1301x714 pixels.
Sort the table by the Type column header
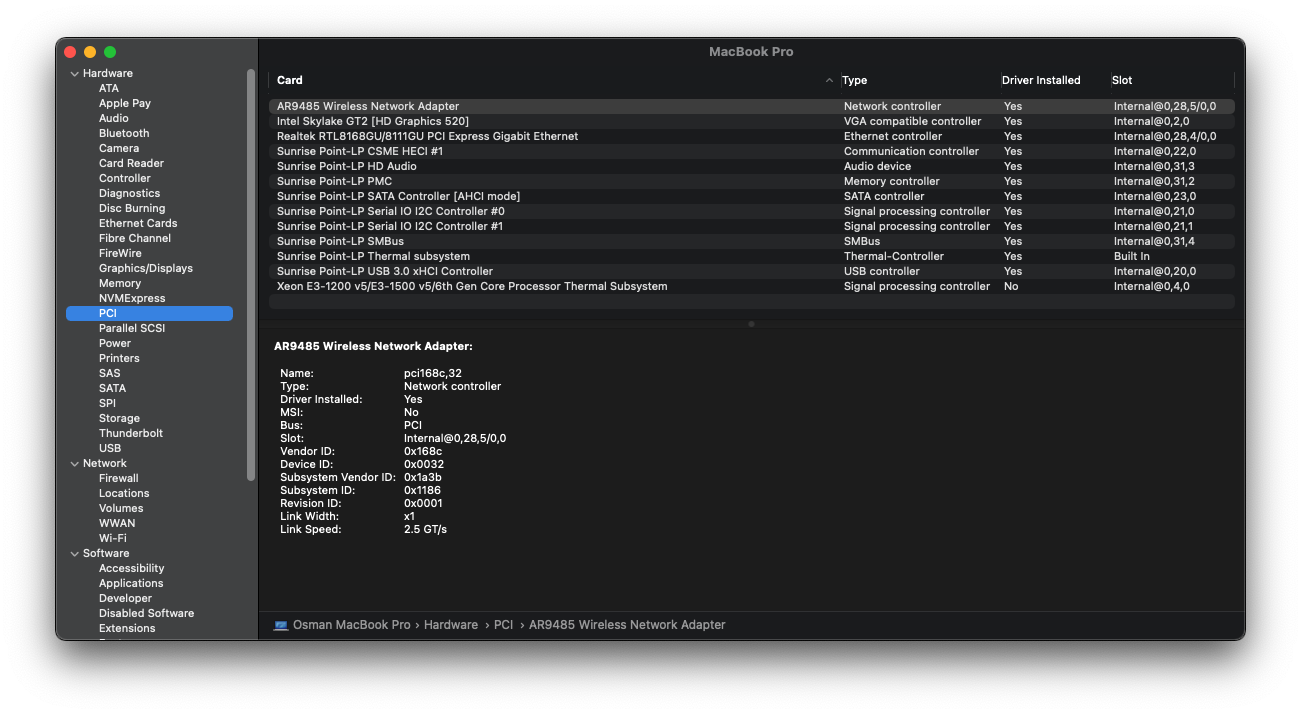(x=854, y=80)
